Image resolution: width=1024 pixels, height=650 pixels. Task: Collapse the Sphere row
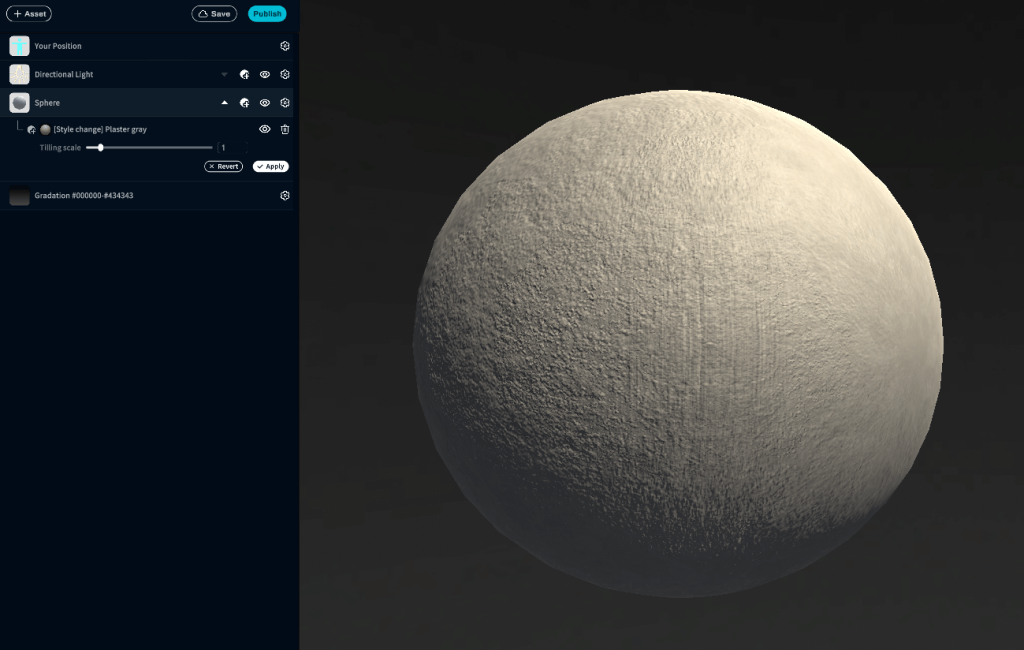224,103
